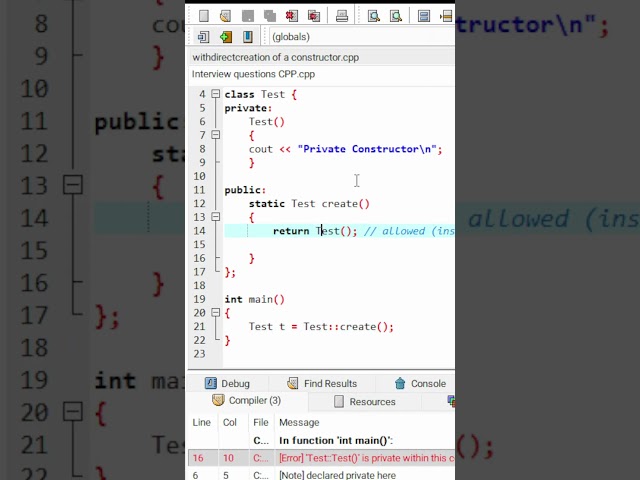Click the 'class Test {' code line
Screen dimensions: 640x480
coord(260,94)
